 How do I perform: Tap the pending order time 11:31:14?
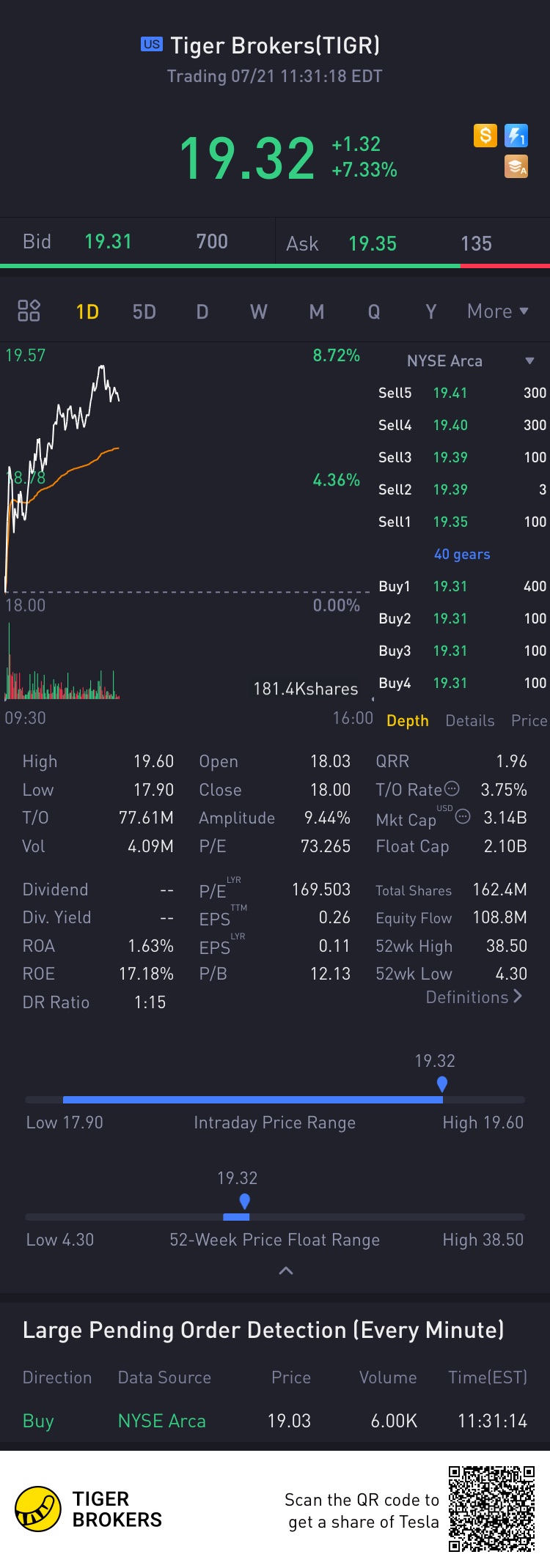[493, 1421]
